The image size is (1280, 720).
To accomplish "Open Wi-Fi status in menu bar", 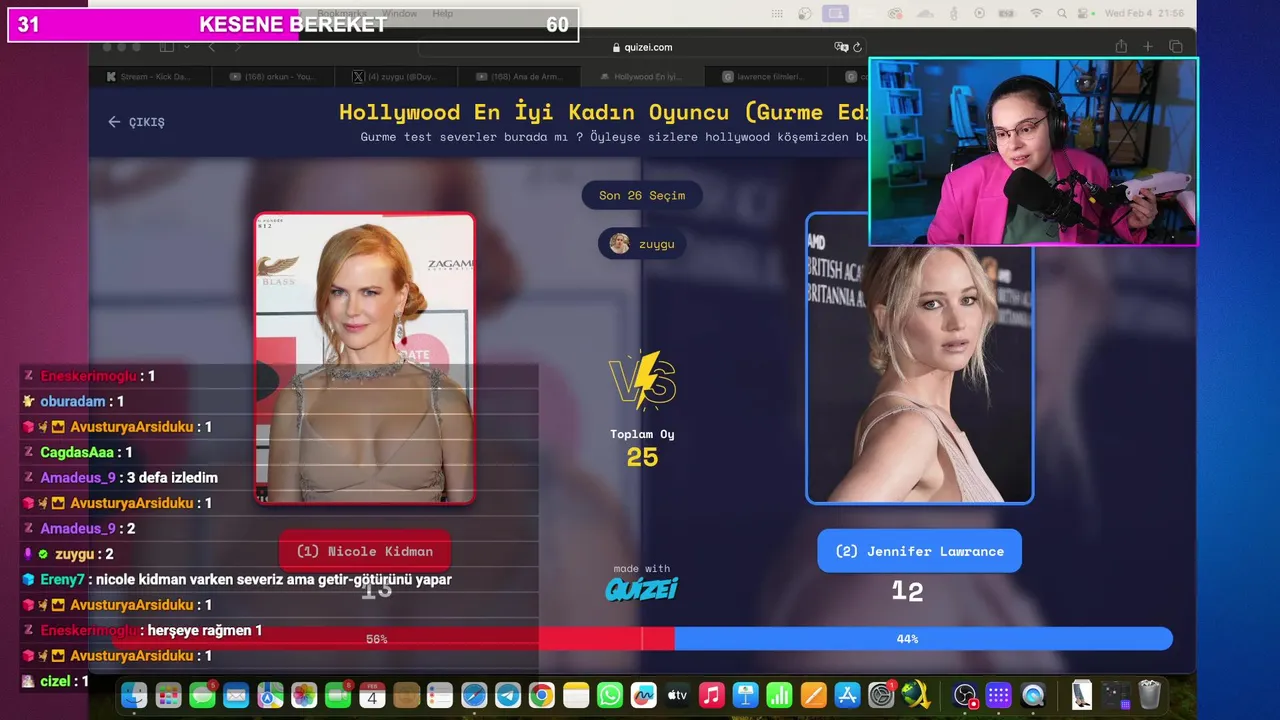I will coord(1036,13).
